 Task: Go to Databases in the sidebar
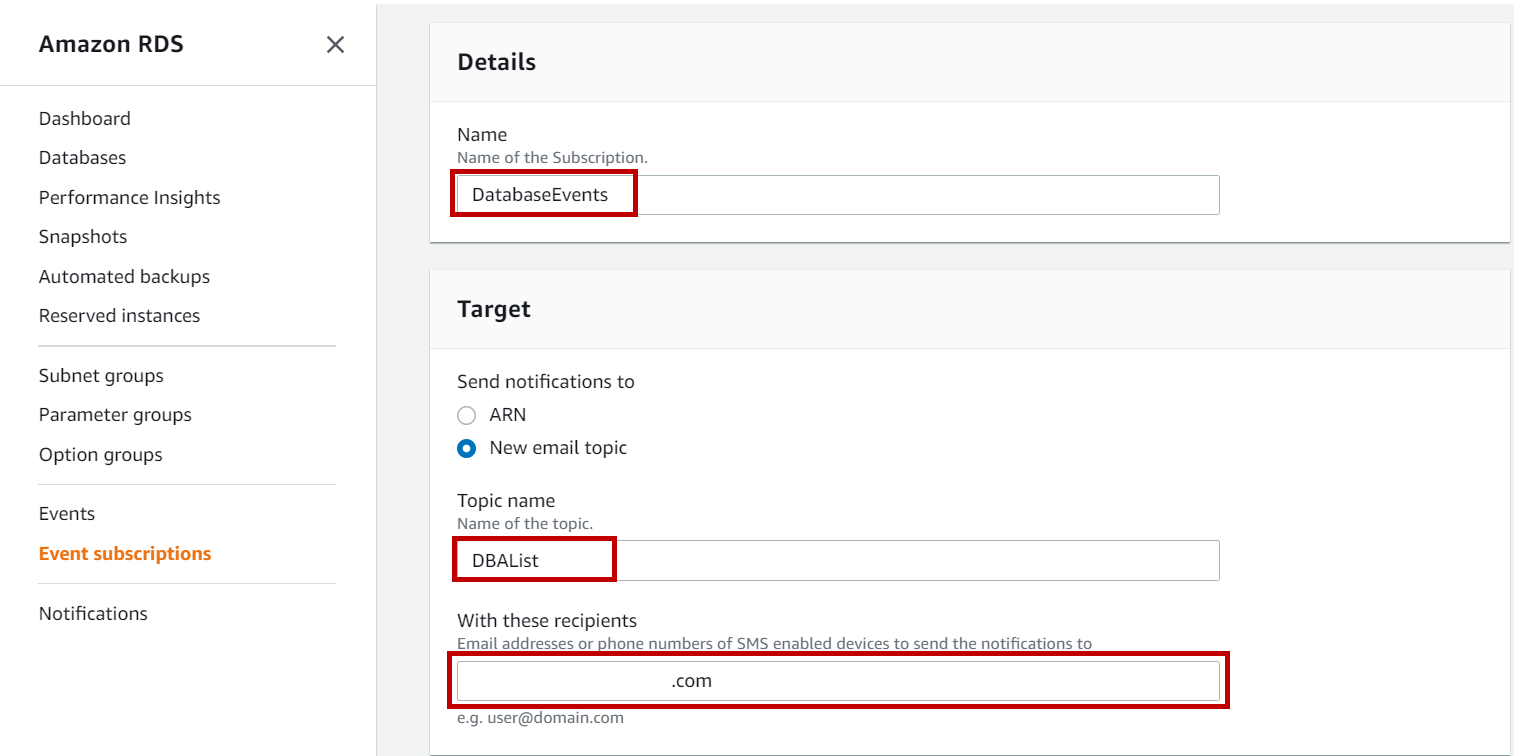click(83, 158)
